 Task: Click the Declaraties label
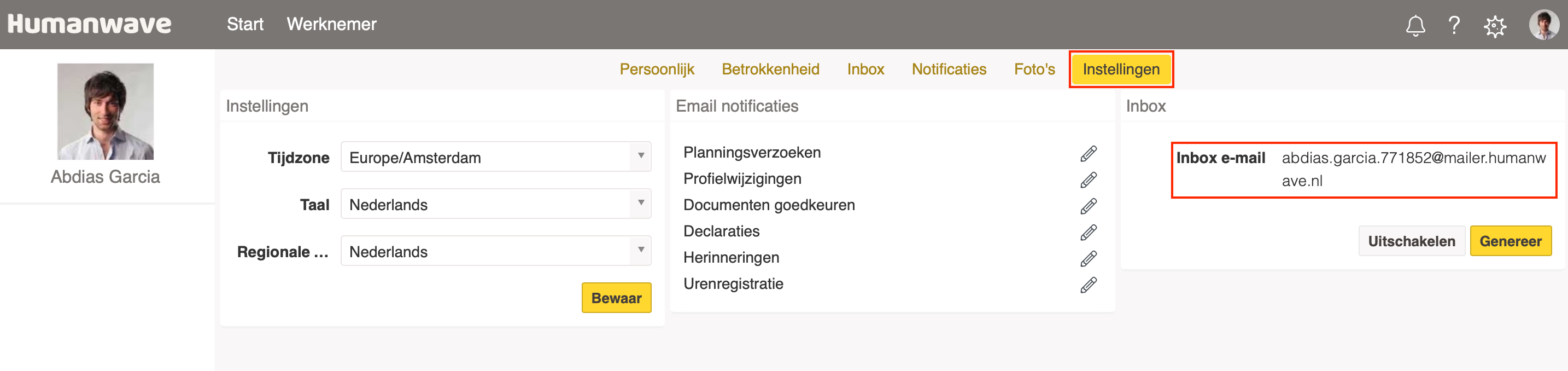click(x=721, y=231)
